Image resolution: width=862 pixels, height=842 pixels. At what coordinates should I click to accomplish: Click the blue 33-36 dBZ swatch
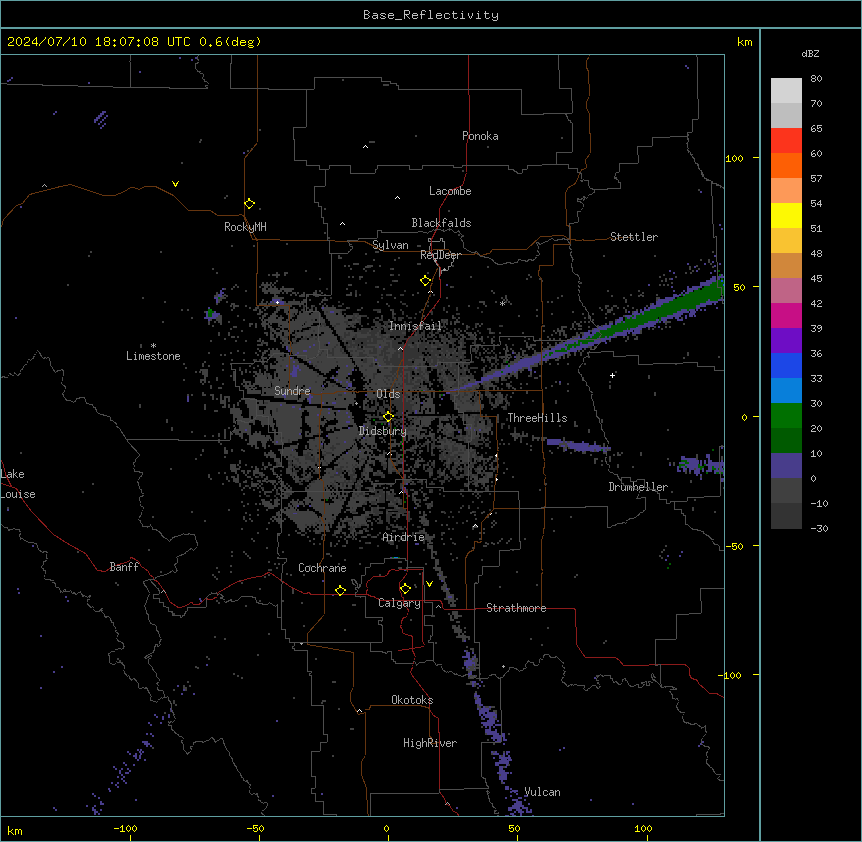point(786,365)
